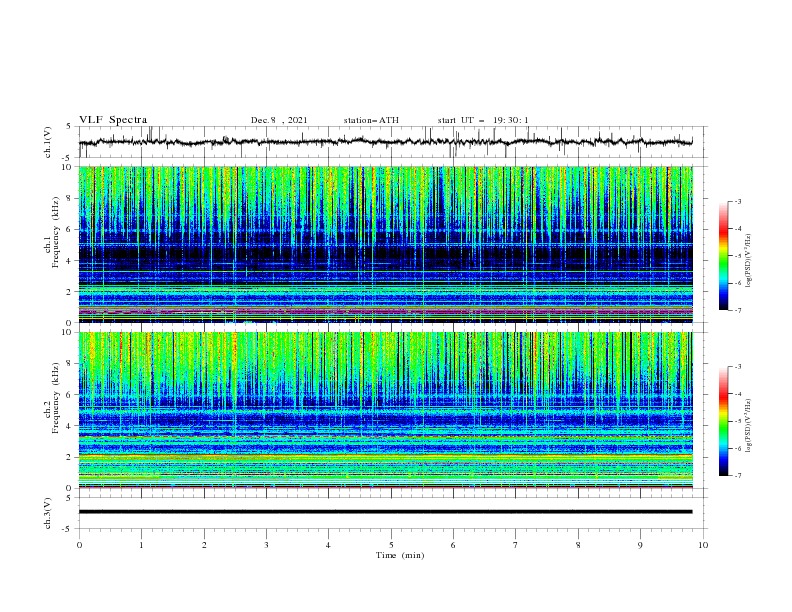The width and height of the screenshot is (792, 612).
Task: Click the "Time (min)" axis title
Action: coord(400,555)
